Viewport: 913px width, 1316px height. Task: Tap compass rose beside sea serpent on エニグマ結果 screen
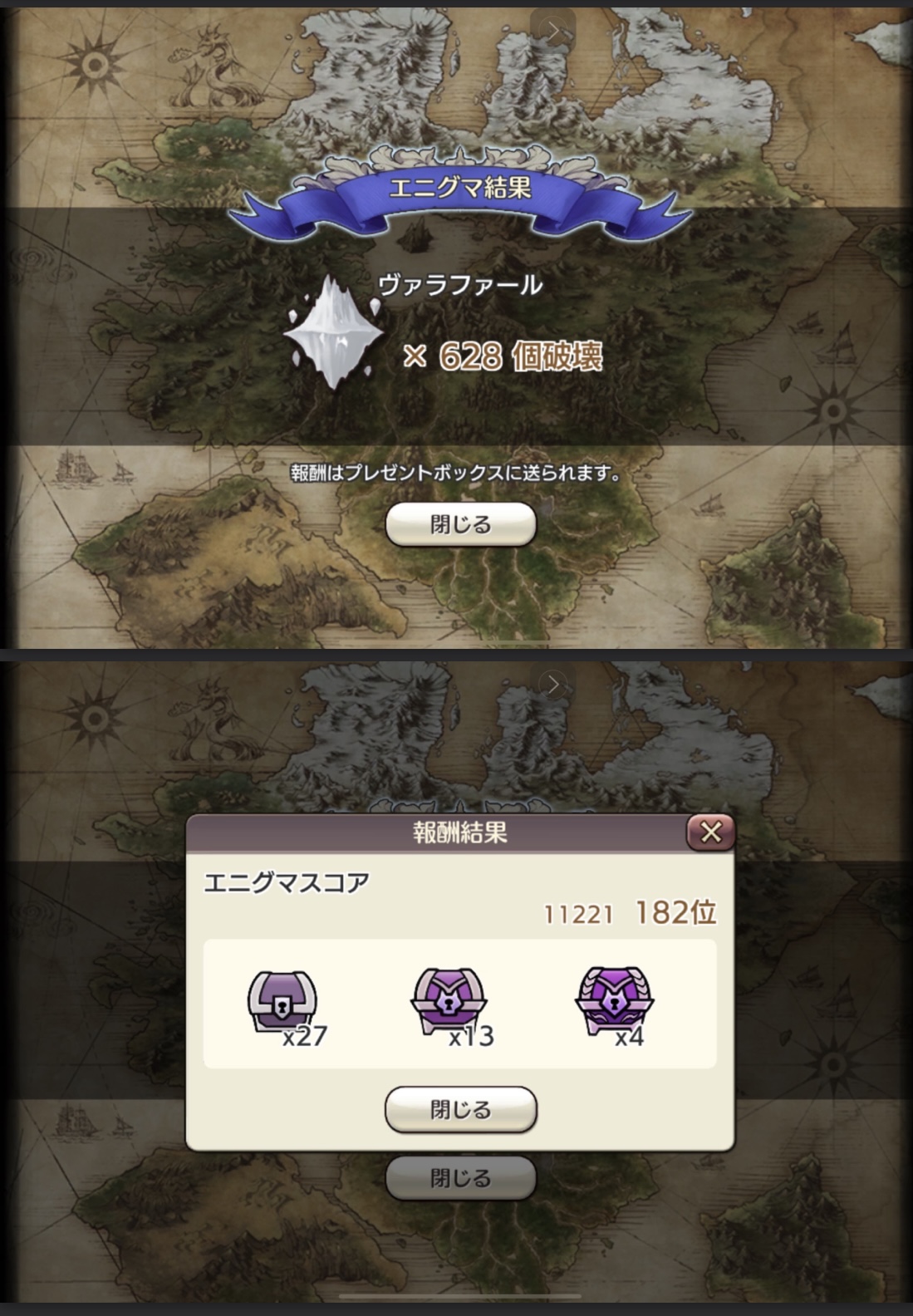(96, 64)
